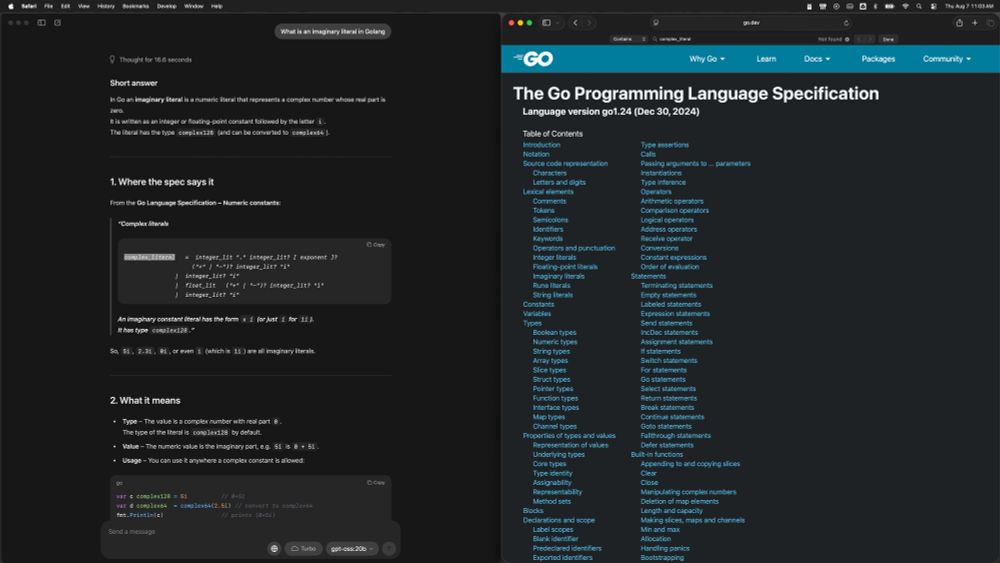Open 'Defer statements' contents link
The width and height of the screenshot is (1000, 563).
click(666, 445)
